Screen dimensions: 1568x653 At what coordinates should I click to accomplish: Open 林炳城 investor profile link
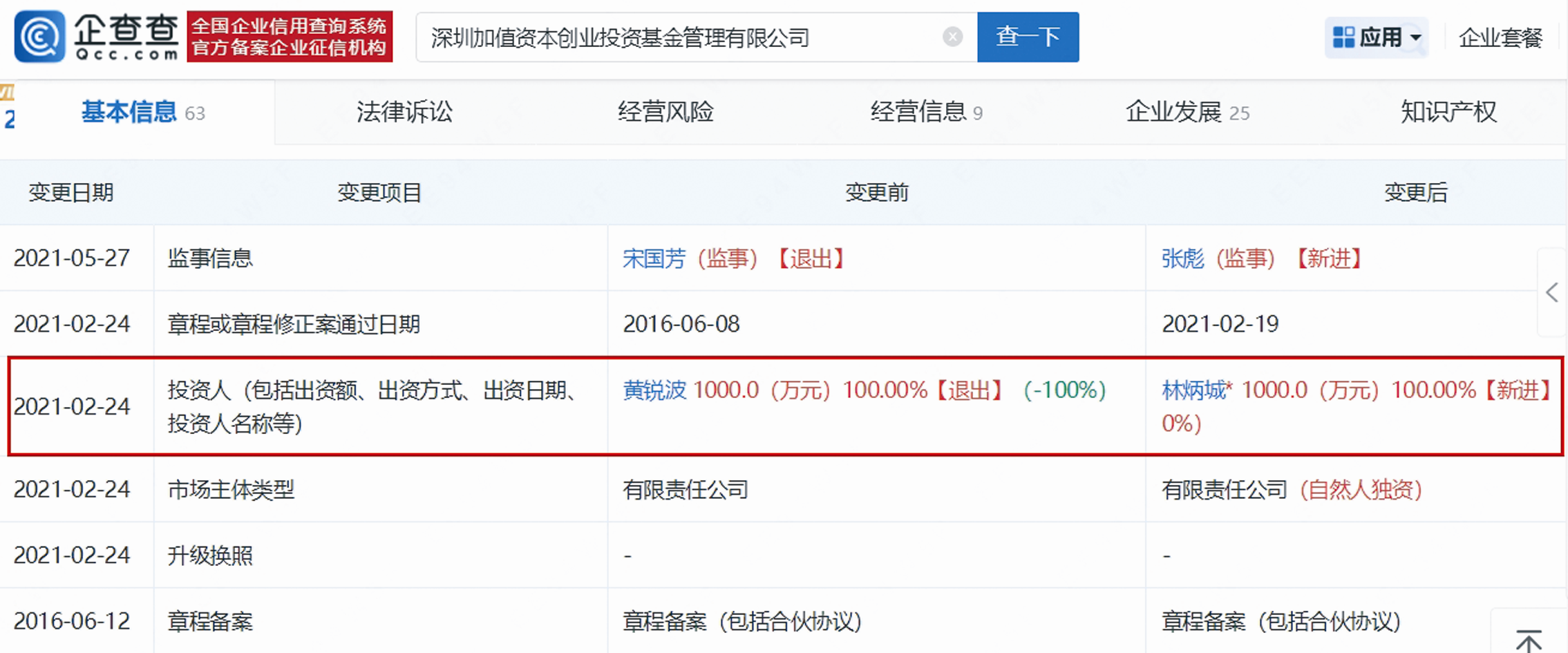pyautogui.click(x=1193, y=390)
